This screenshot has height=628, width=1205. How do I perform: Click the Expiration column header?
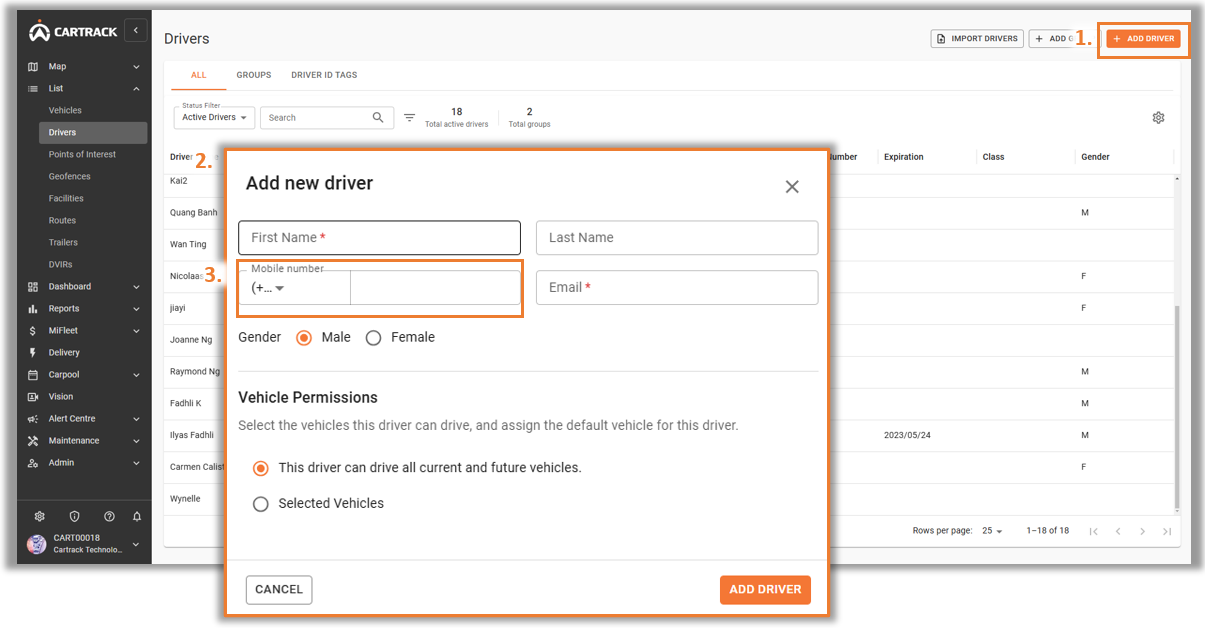[904, 157]
